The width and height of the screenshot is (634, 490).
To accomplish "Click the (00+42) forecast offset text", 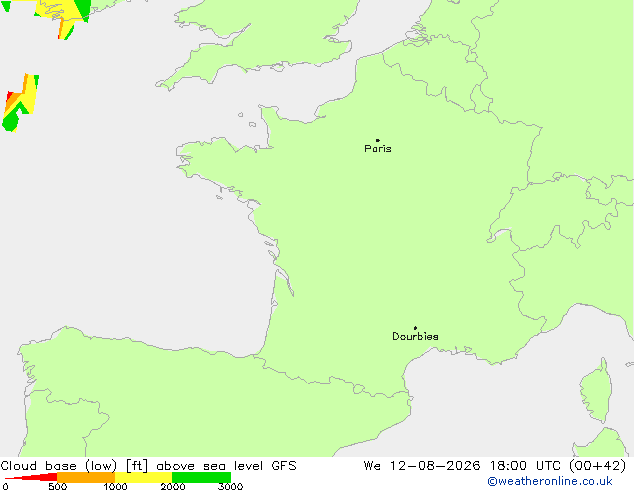I will coord(598,466).
